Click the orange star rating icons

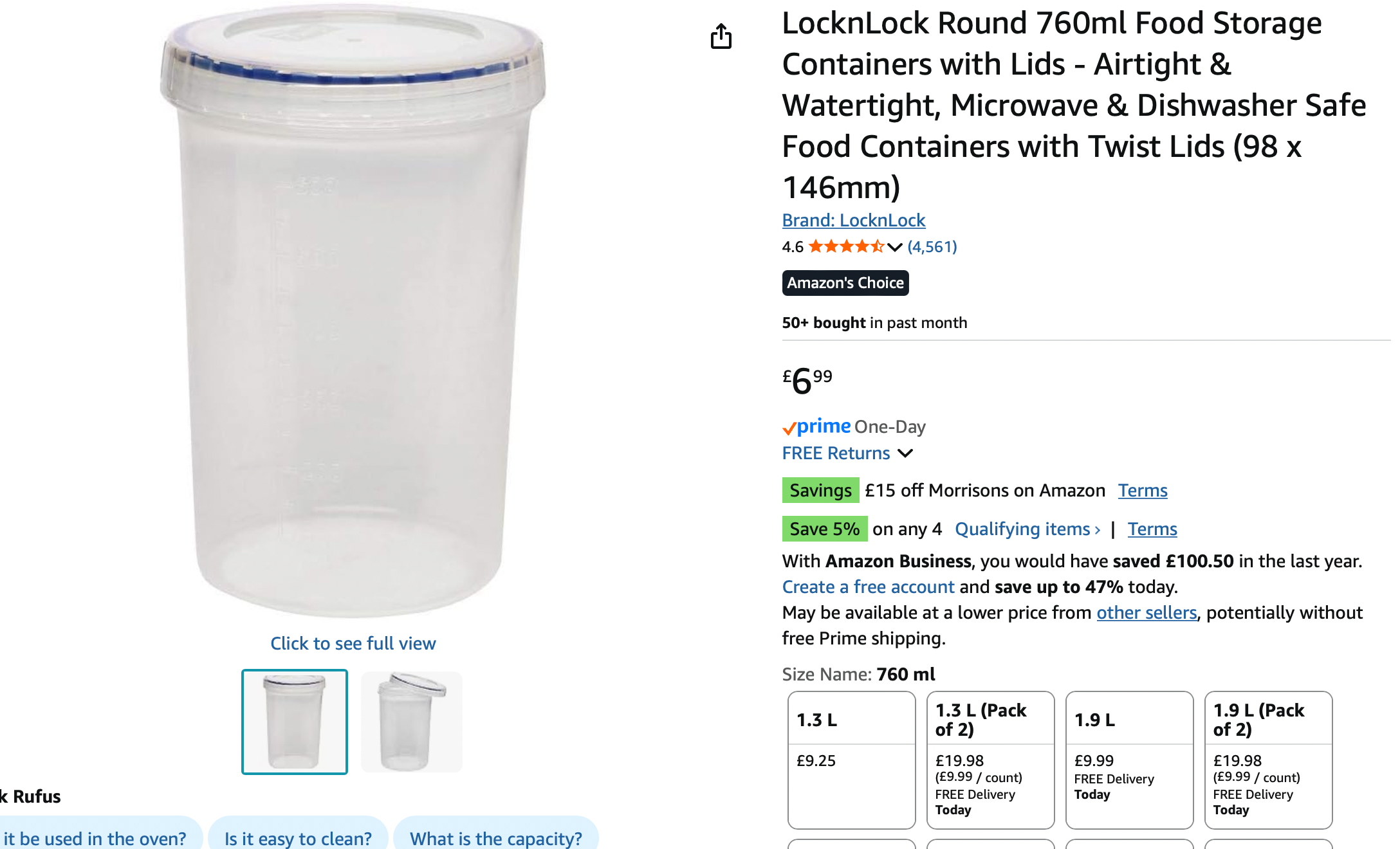(x=845, y=246)
